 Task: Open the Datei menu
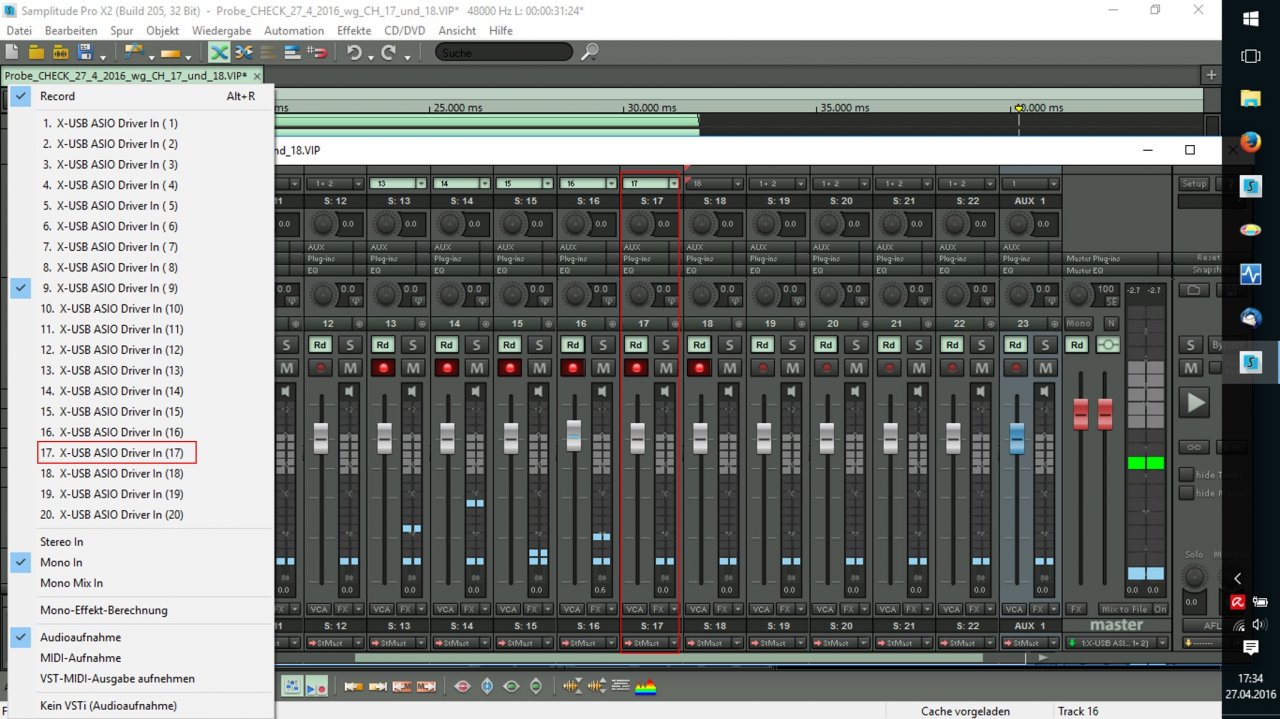[x=19, y=31]
